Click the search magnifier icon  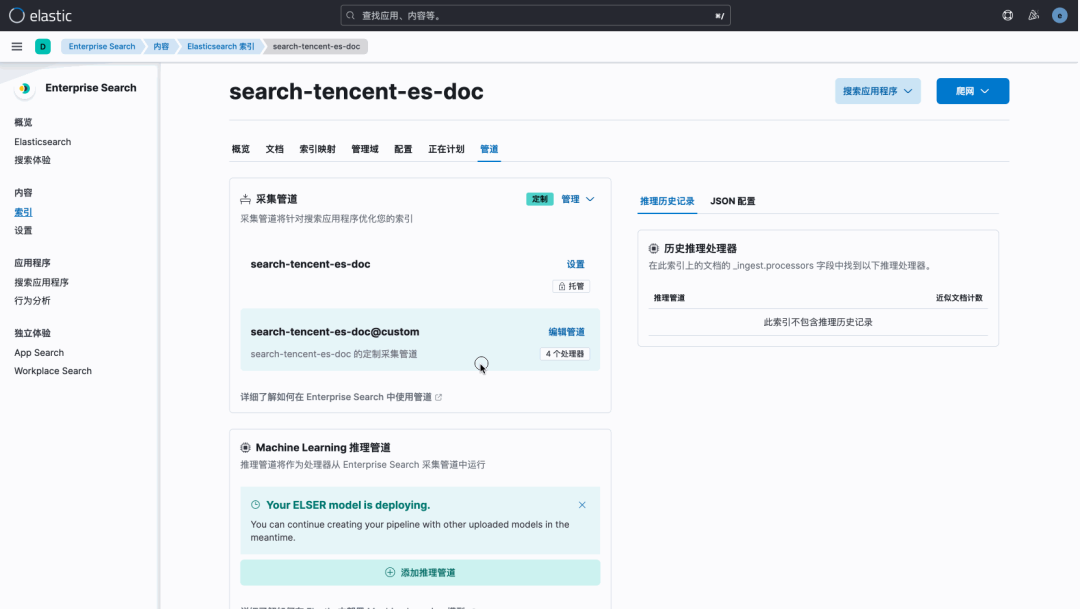pos(351,15)
